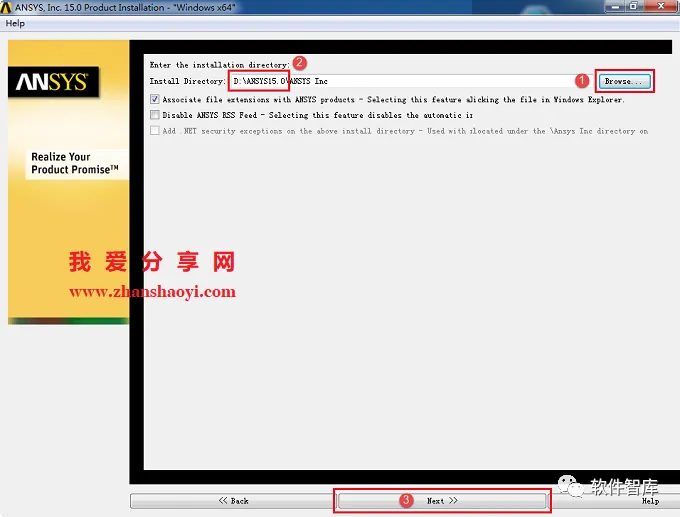Go back with the << Back button

(x=233, y=501)
